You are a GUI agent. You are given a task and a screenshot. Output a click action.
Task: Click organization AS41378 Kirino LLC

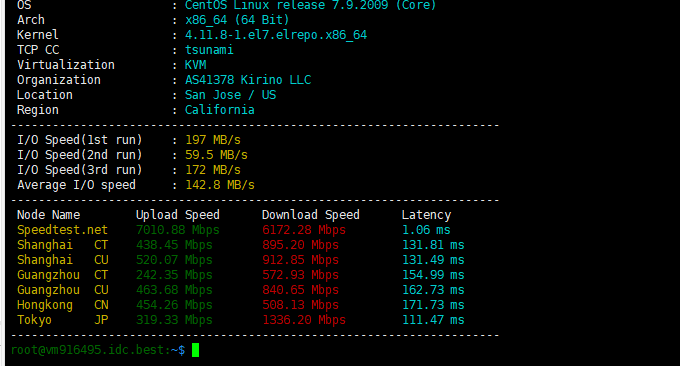(248, 80)
